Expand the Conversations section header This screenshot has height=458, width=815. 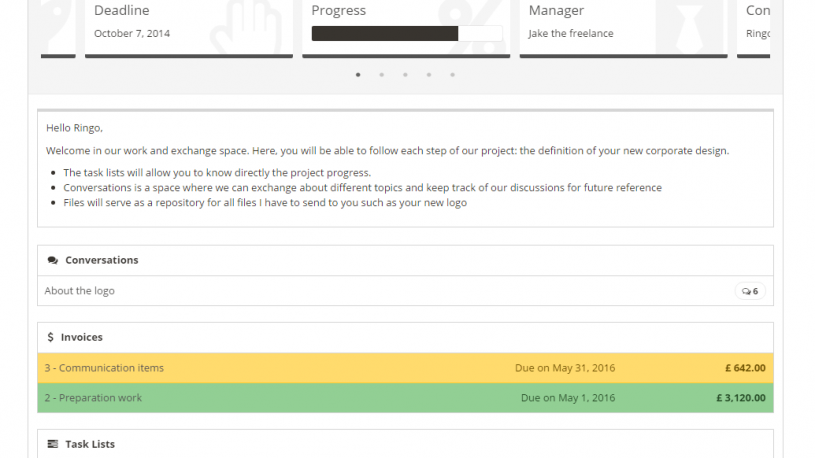point(101,260)
